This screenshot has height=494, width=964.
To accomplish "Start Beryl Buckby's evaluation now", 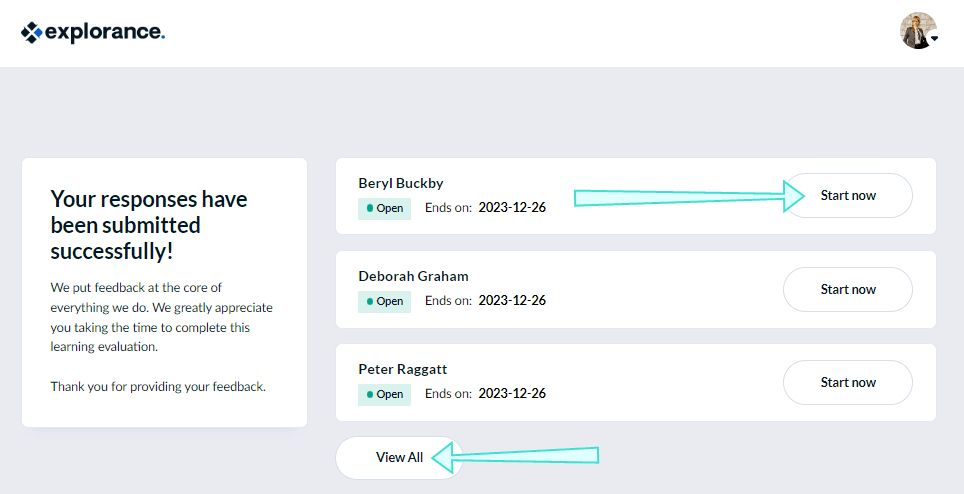I will [848, 196].
